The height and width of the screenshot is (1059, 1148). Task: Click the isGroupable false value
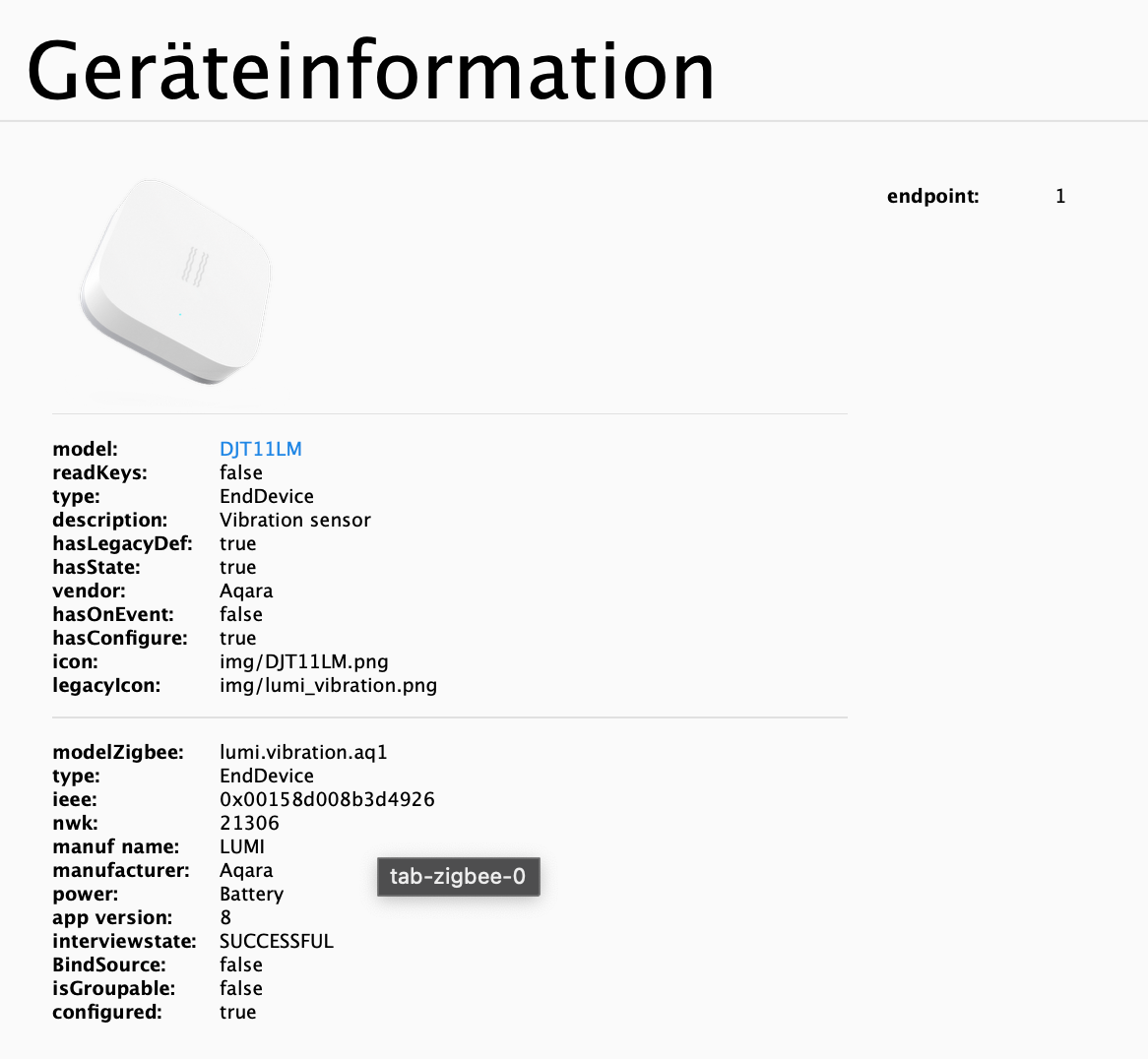pyautogui.click(x=241, y=988)
